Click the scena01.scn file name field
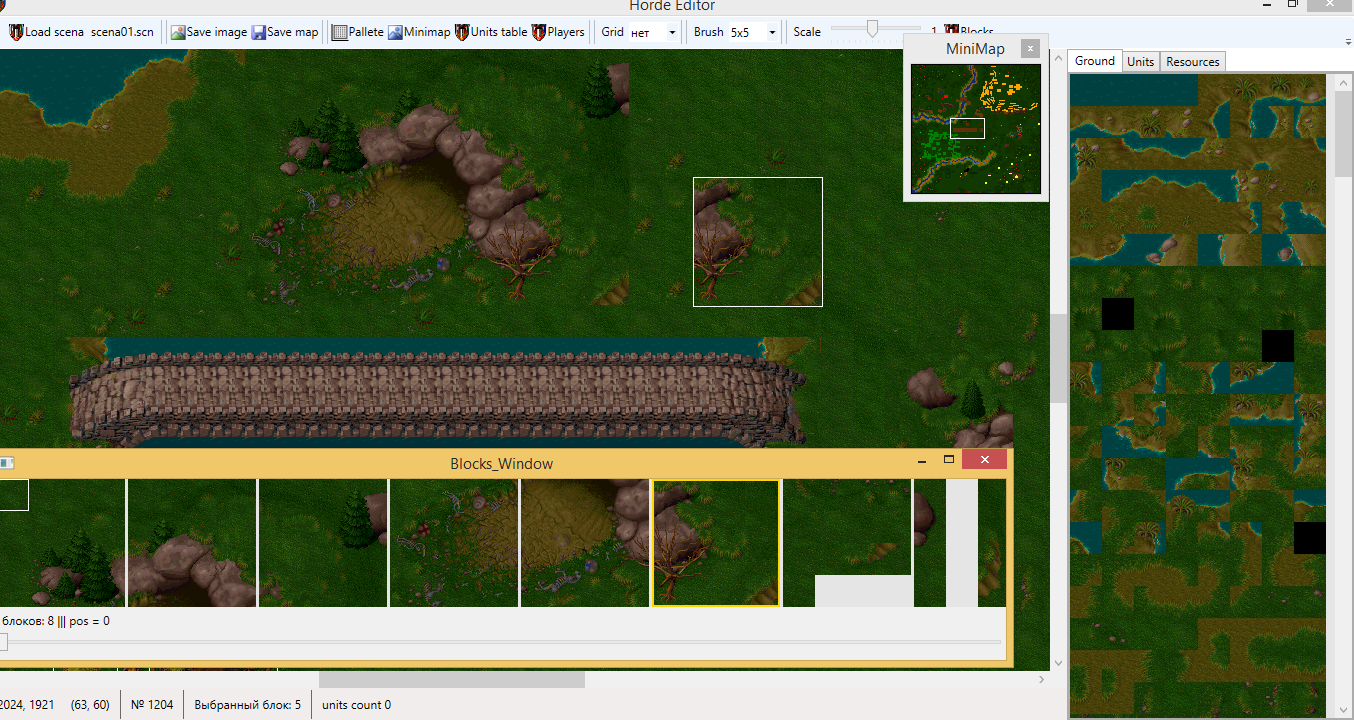 pyautogui.click(x=122, y=32)
